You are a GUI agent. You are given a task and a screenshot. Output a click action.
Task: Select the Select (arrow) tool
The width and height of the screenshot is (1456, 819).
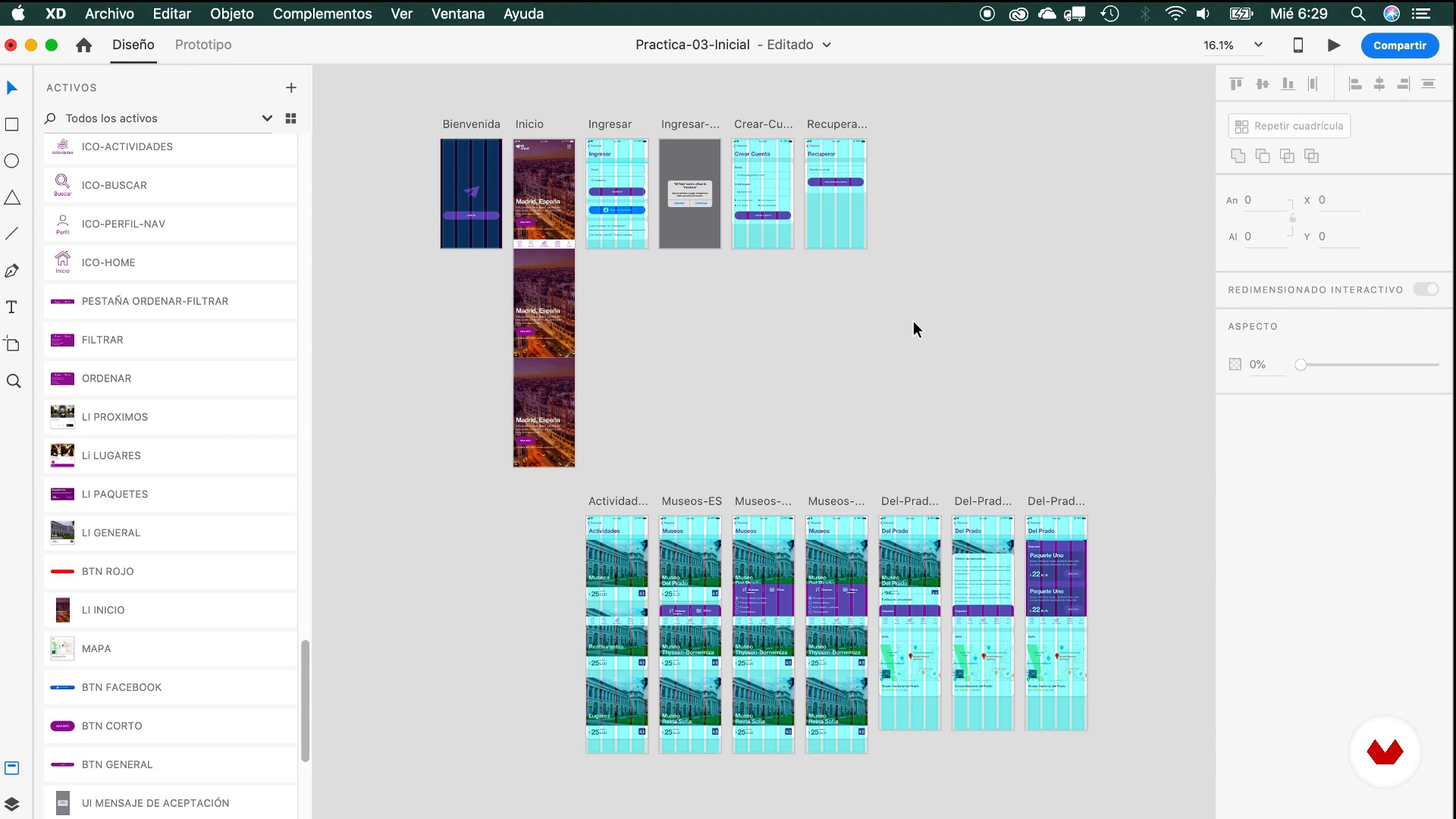[12, 88]
